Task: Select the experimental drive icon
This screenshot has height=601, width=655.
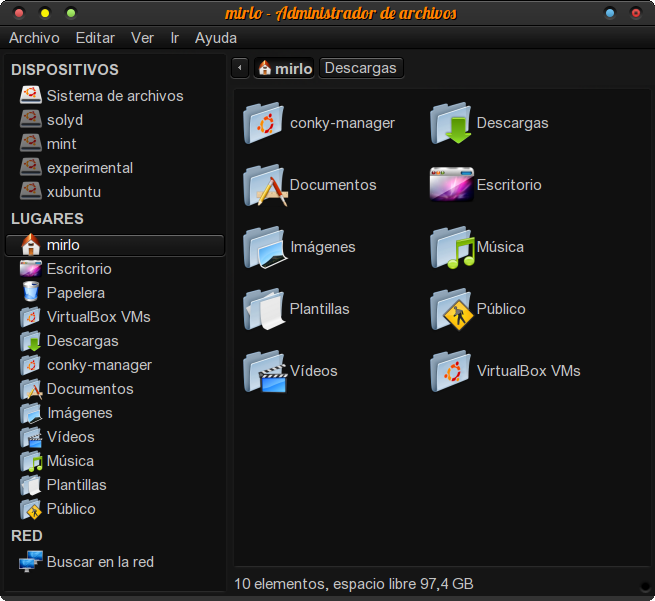Action: [x=31, y=167]
